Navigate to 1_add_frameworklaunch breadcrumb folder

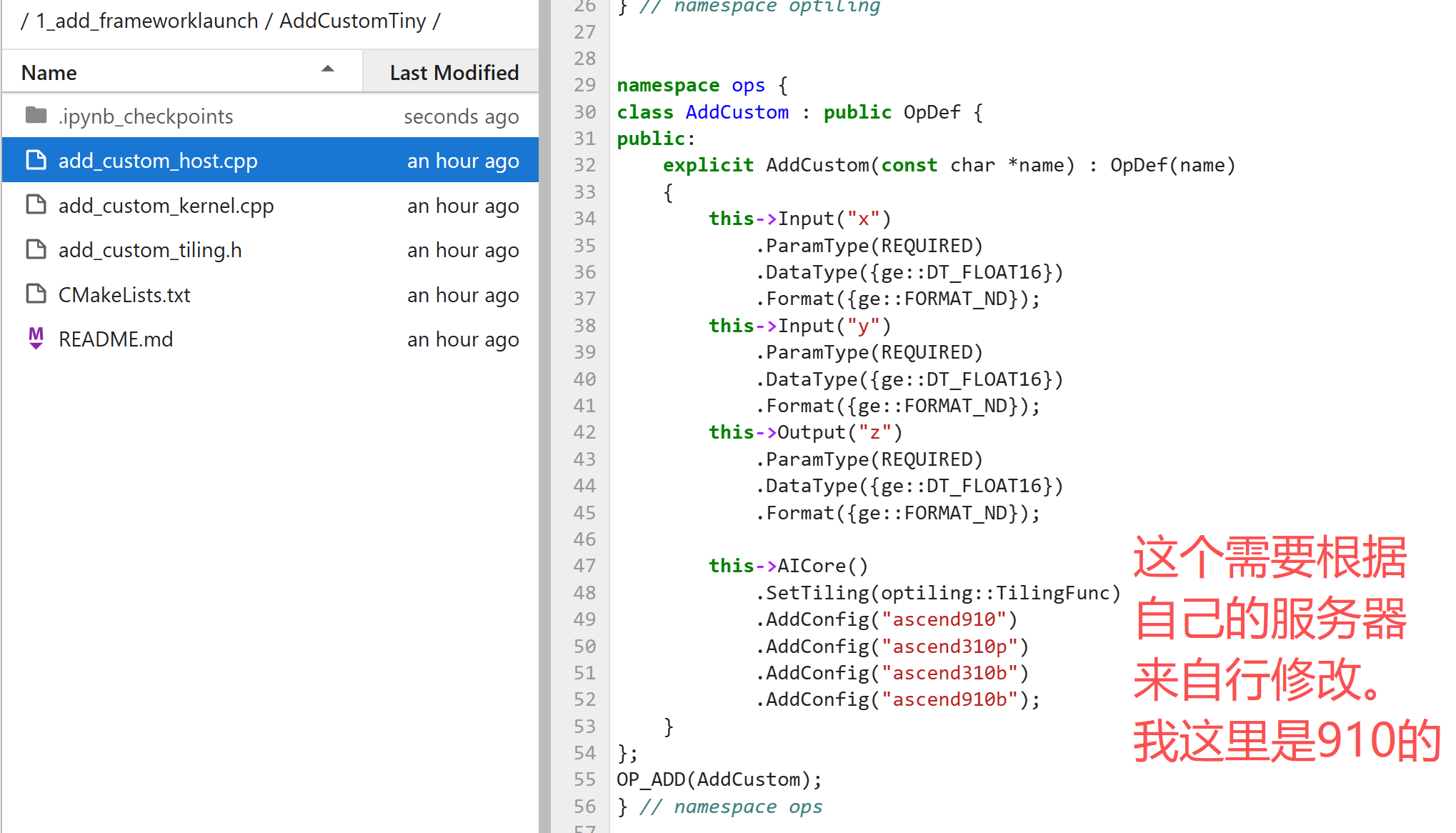point(147,21)
